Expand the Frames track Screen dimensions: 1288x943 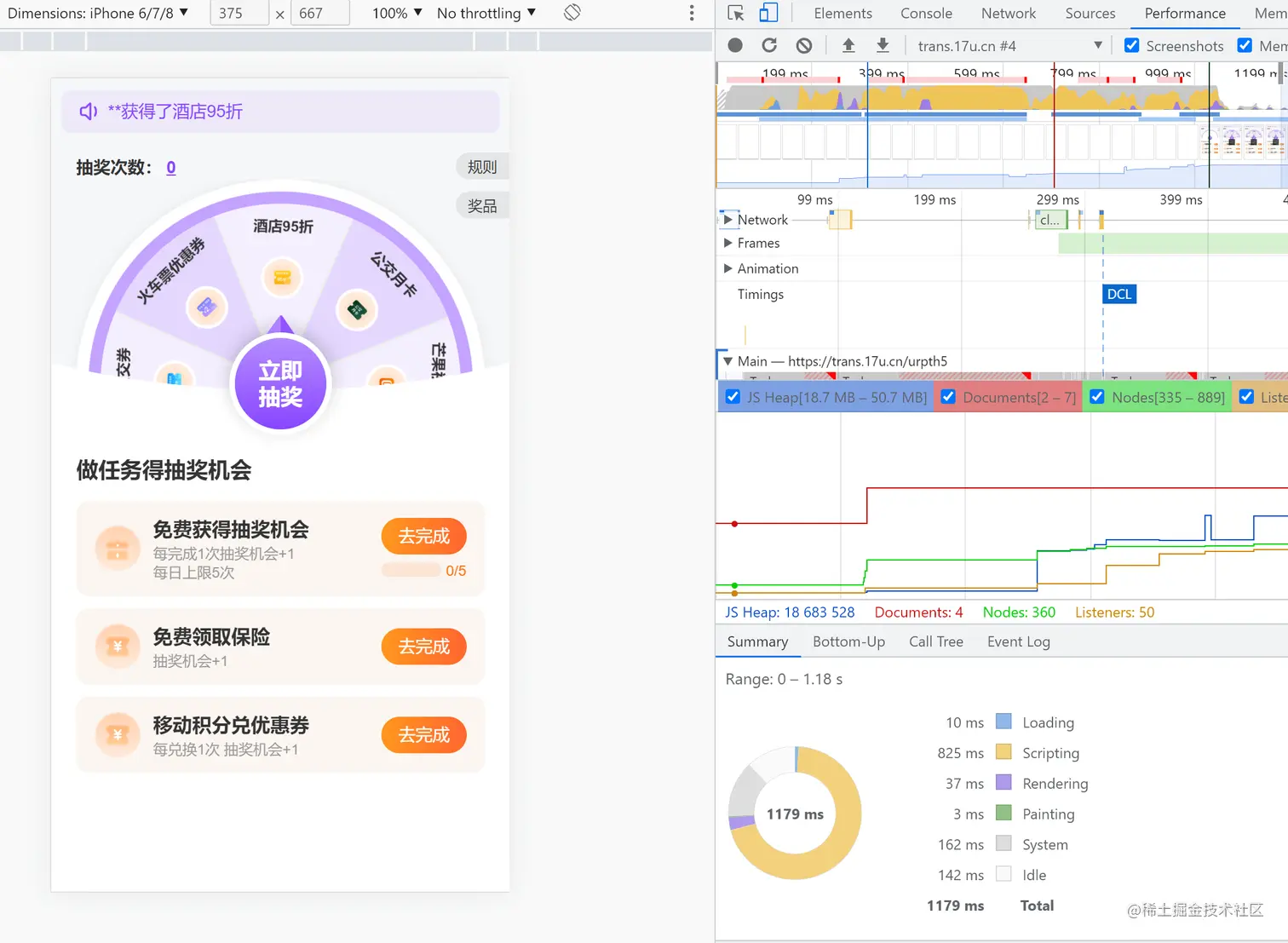727,243
